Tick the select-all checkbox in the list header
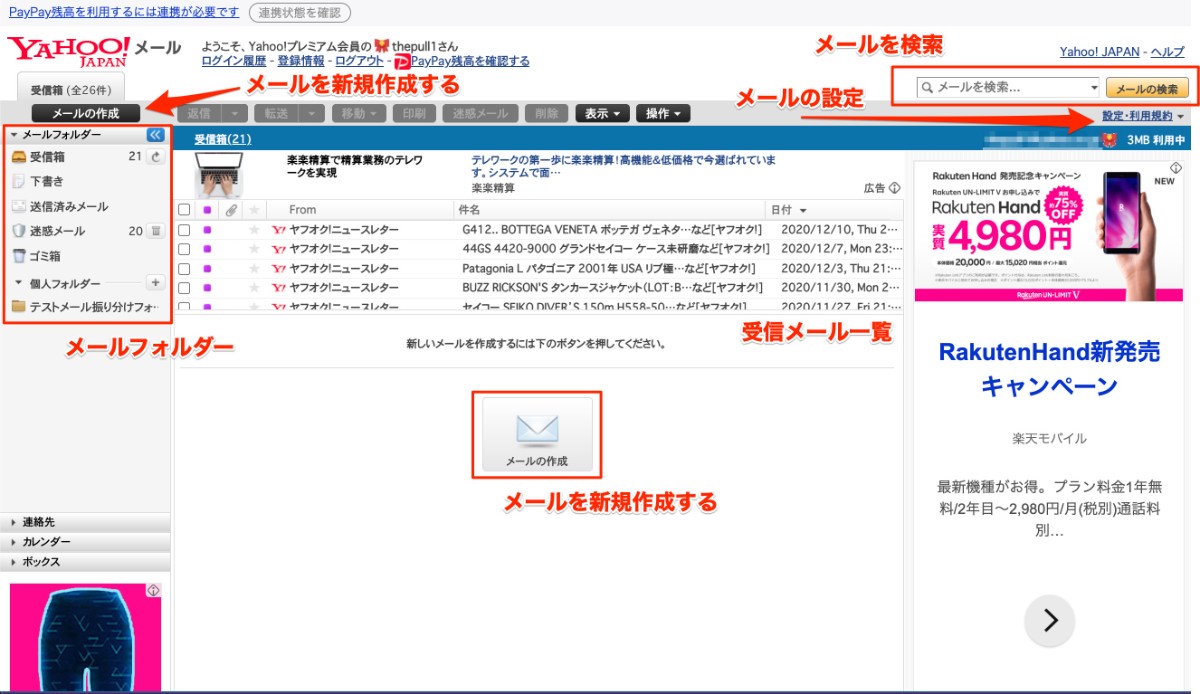1200x694 pixels. 184,210
